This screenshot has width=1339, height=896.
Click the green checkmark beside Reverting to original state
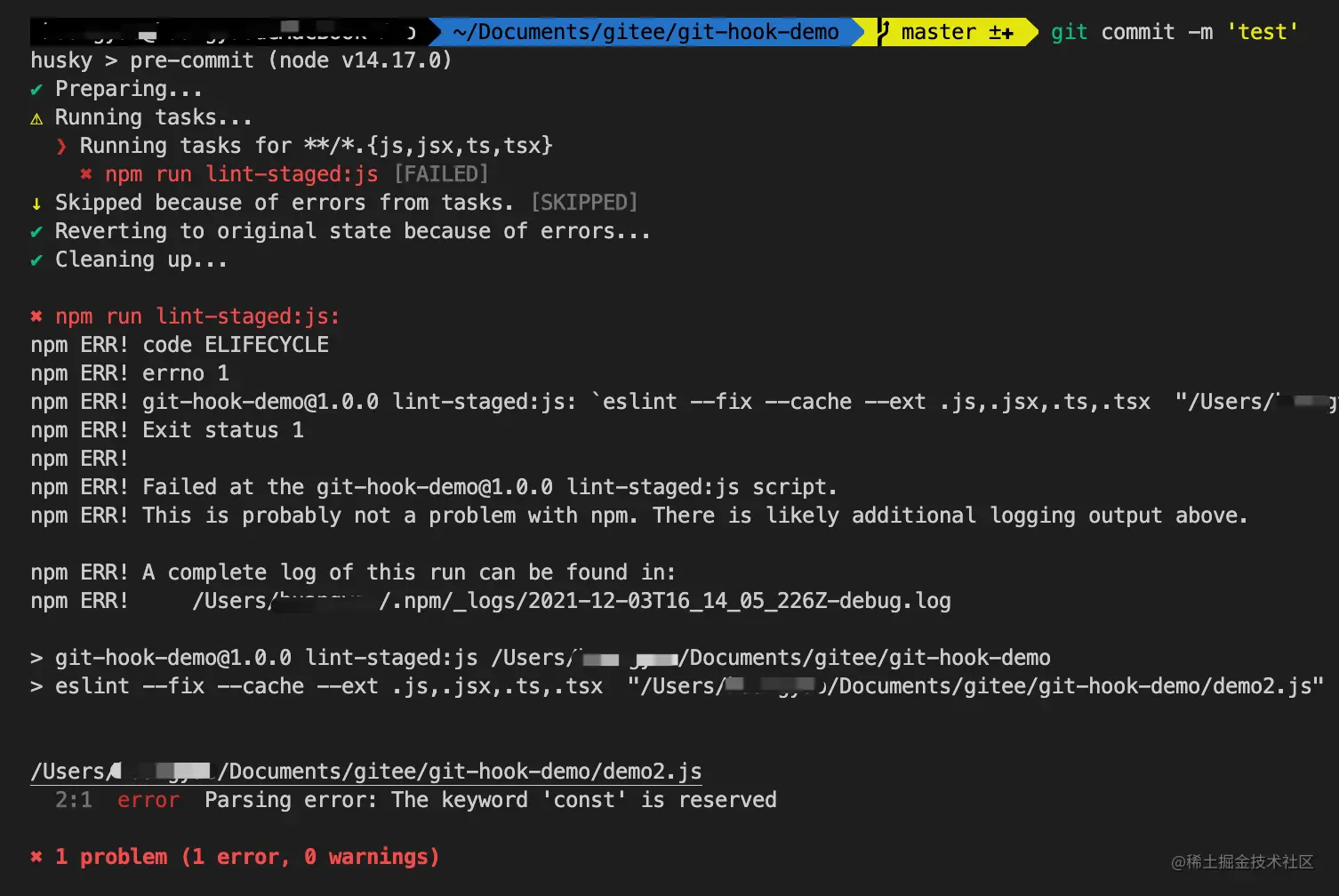[x=36, y=232]
